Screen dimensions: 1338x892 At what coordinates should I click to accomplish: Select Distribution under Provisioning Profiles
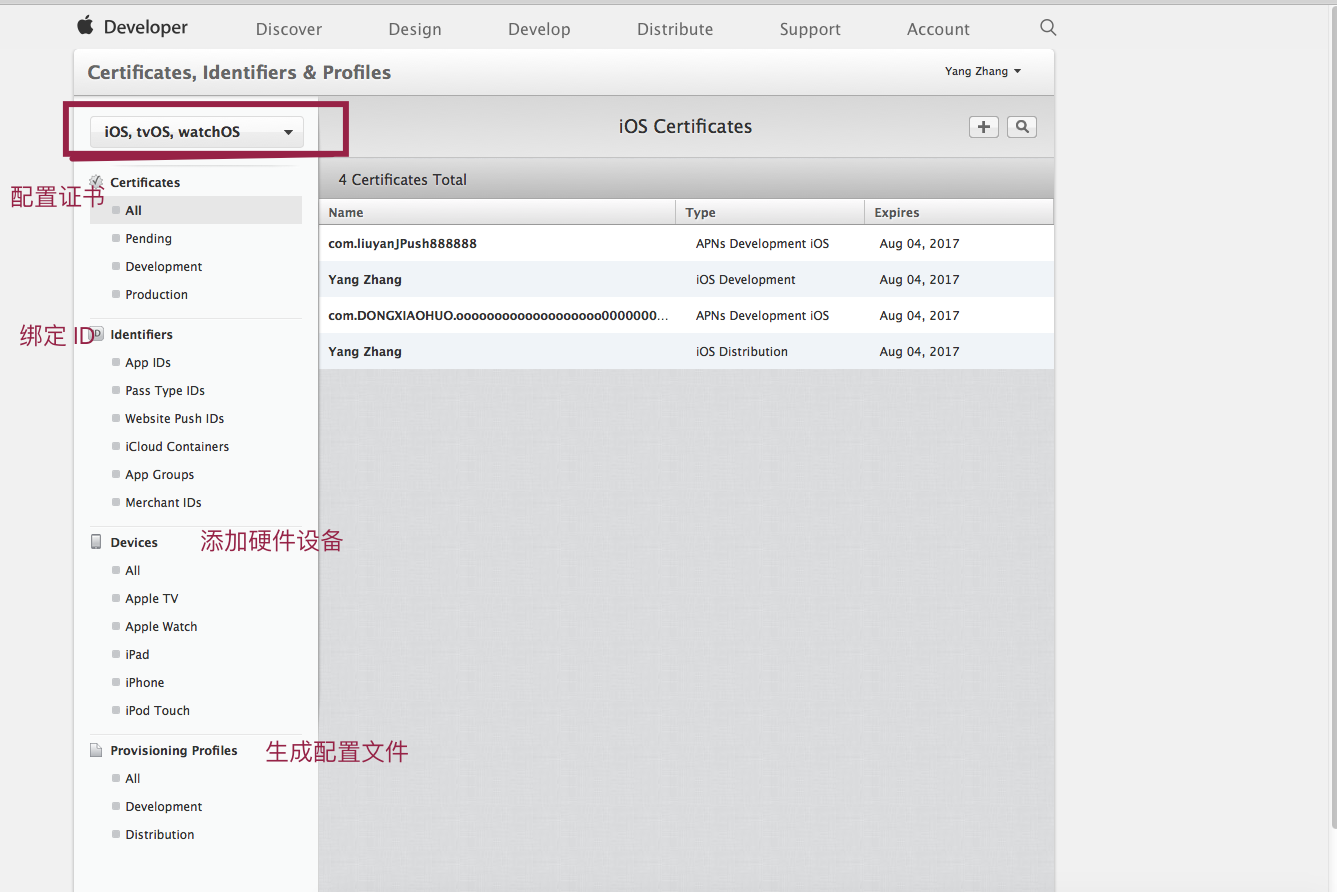[159, 834]
